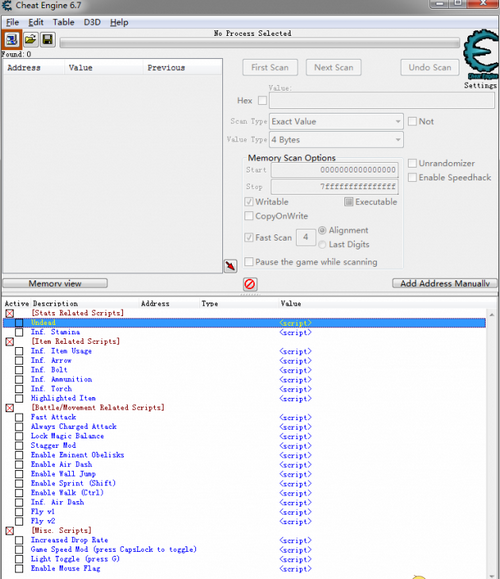This screenshot has height=579, width=500.
Task: Toggle Item Related Scripts group checkbox
Action: pos(10,342)
